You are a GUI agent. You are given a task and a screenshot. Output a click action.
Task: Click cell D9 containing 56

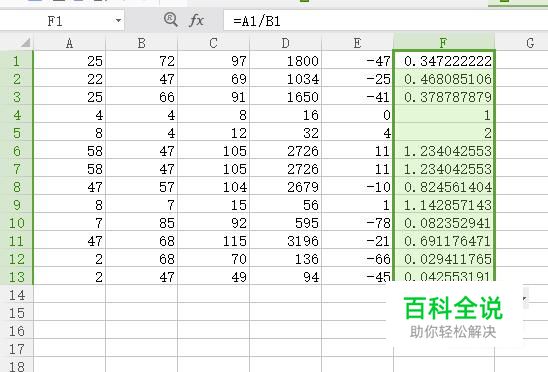[286, 205]
